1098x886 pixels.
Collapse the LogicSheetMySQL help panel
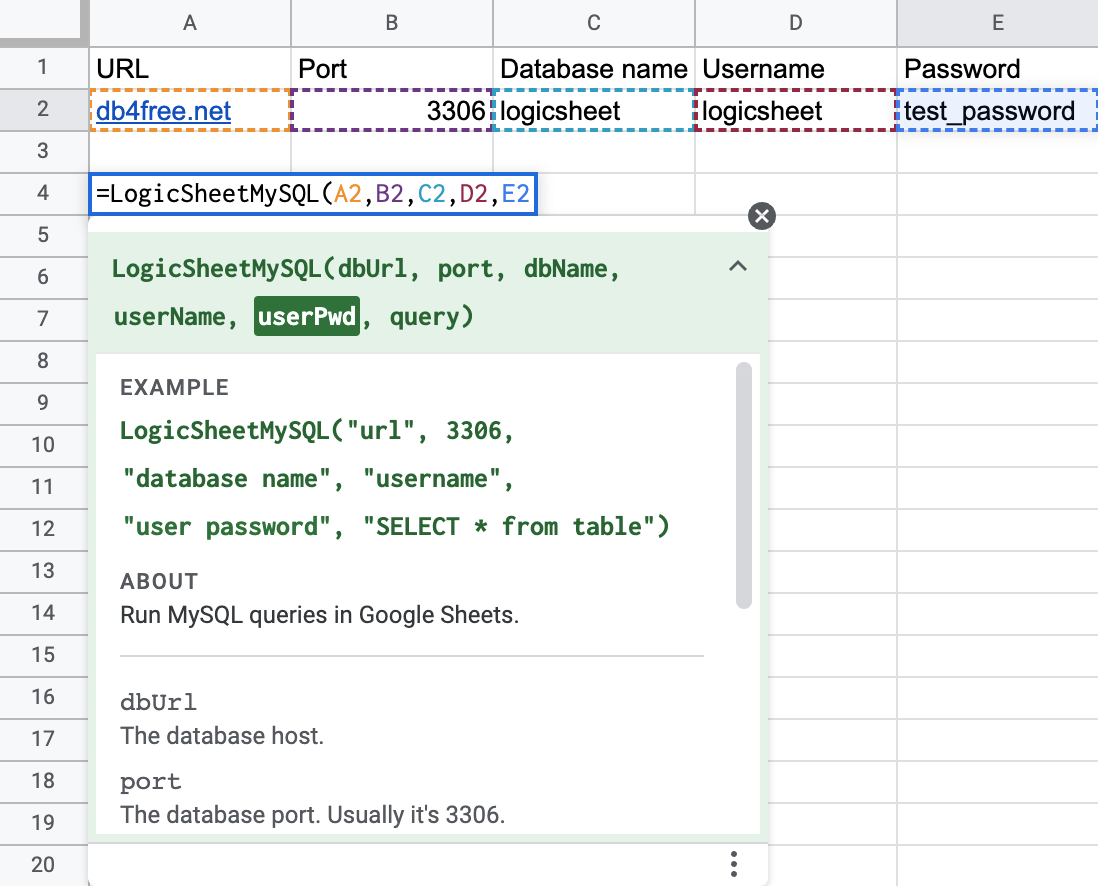[x=738, y=267]
